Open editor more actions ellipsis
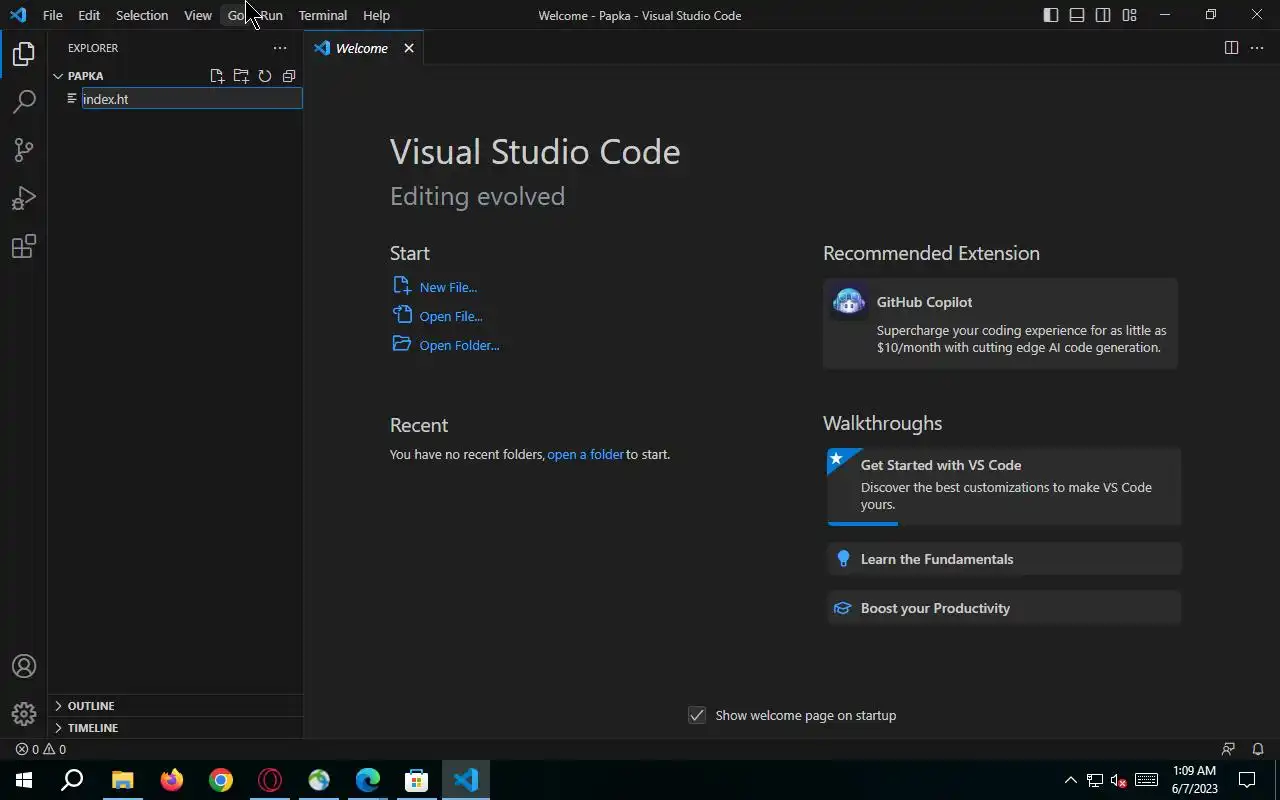The width and height of the screenshot is (1280, 800). (1257, 48)
